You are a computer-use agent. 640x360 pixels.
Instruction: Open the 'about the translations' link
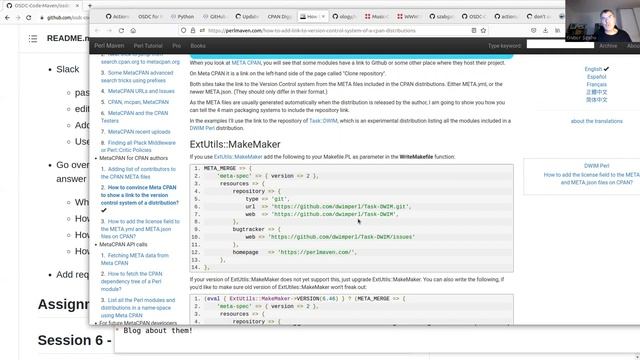tap(597, 121)
